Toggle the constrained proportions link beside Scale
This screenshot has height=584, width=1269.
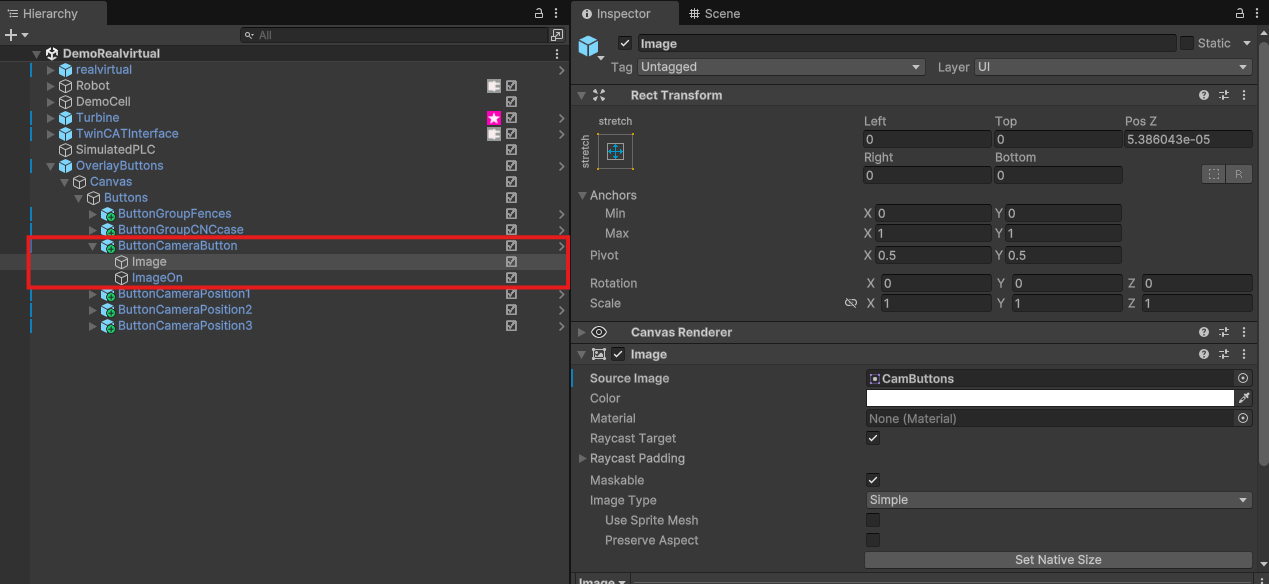[x=851, y=303]
